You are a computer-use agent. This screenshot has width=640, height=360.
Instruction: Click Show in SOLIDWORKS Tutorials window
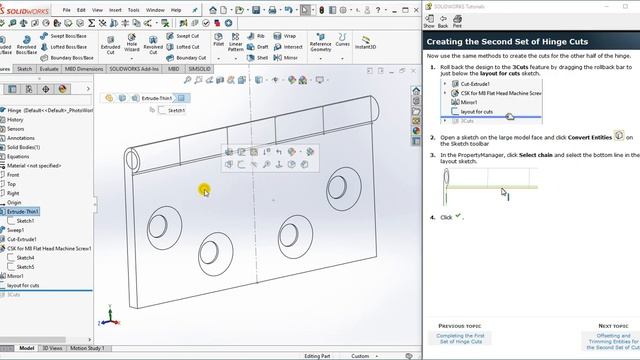click(x=429, y=22)
